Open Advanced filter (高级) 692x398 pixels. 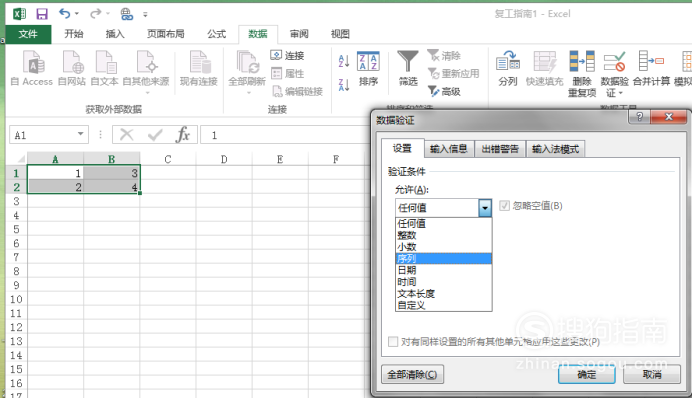[x=444, y=91]
